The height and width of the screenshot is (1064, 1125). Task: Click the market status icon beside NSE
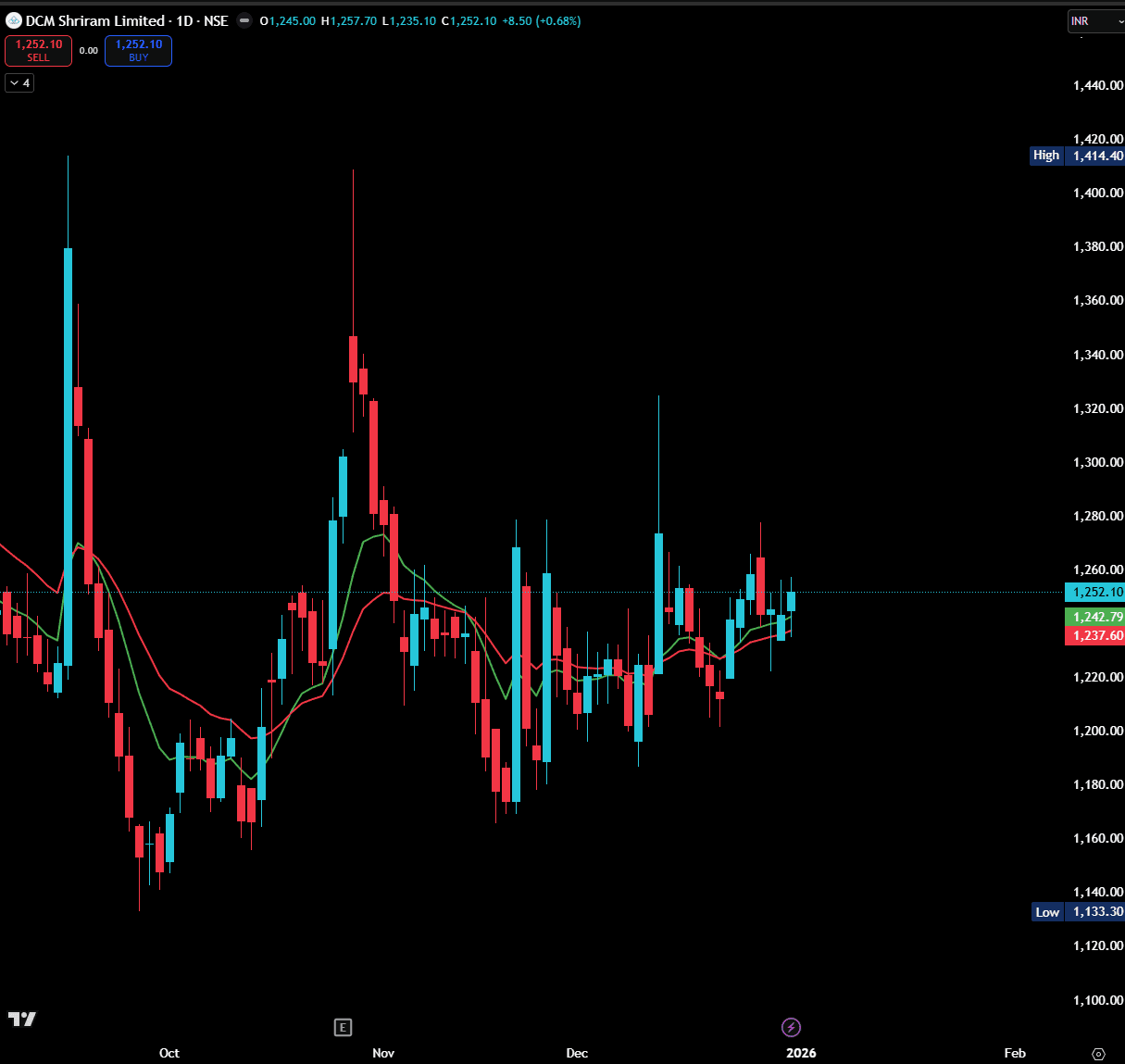click(244, 20)
